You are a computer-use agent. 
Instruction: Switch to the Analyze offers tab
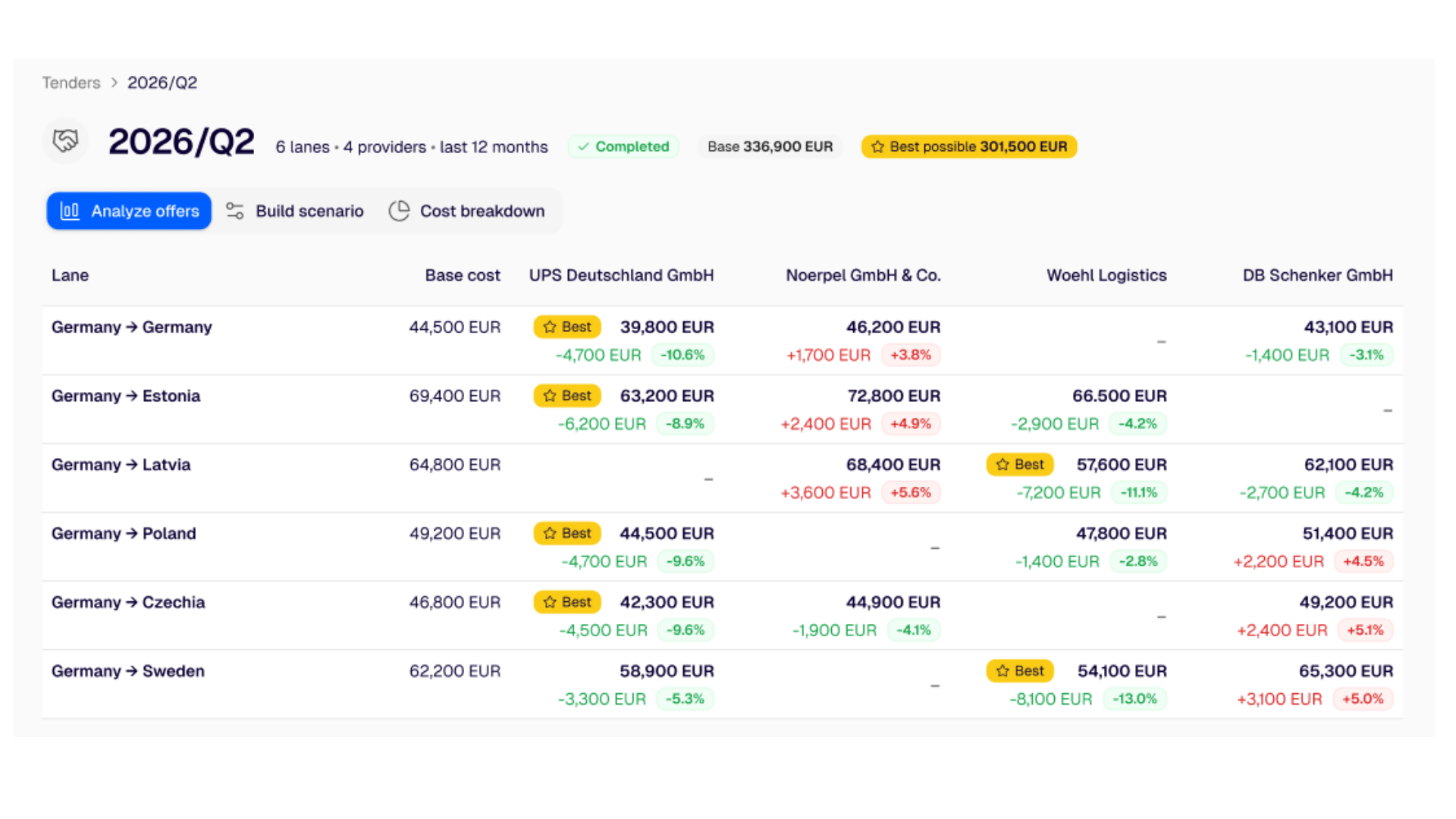coord(129,211)
